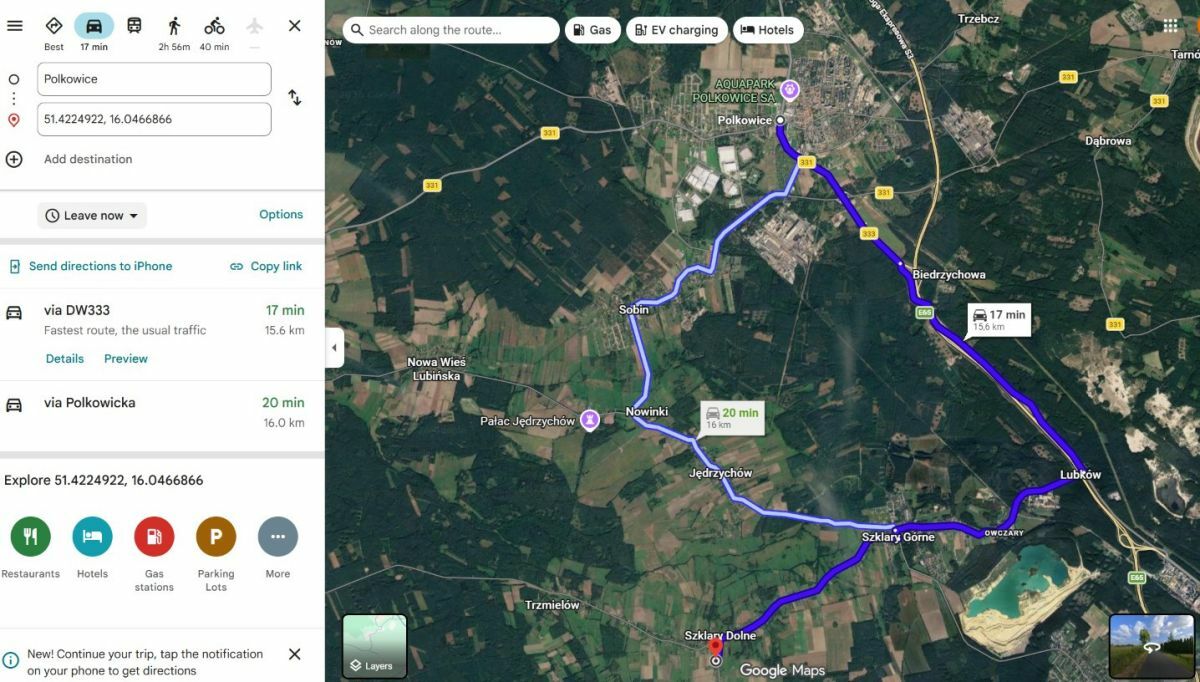
Task: Click the Gas stations explore icon
Action: click(x=154, y=537)
